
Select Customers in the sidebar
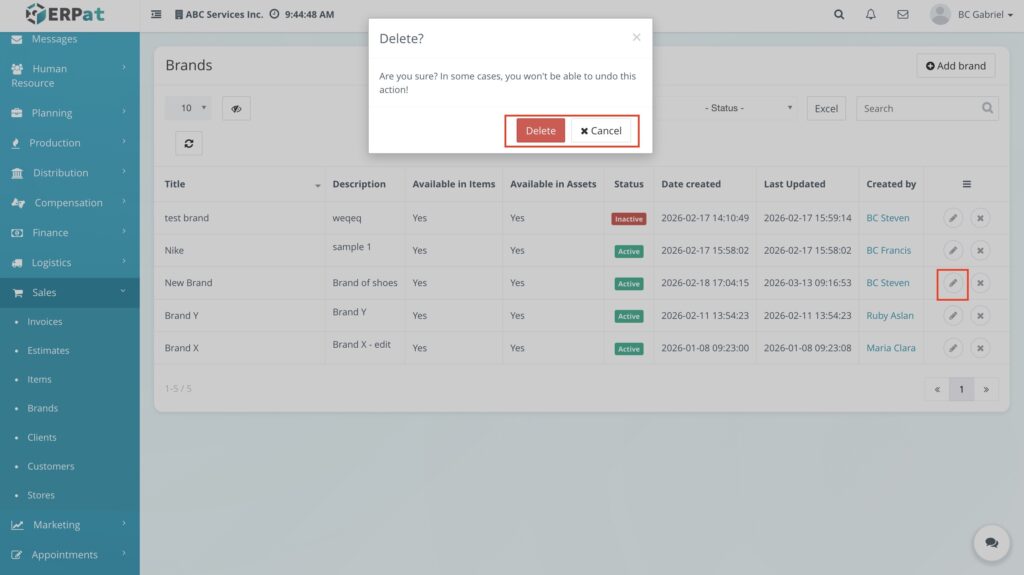tap(51, 466)
